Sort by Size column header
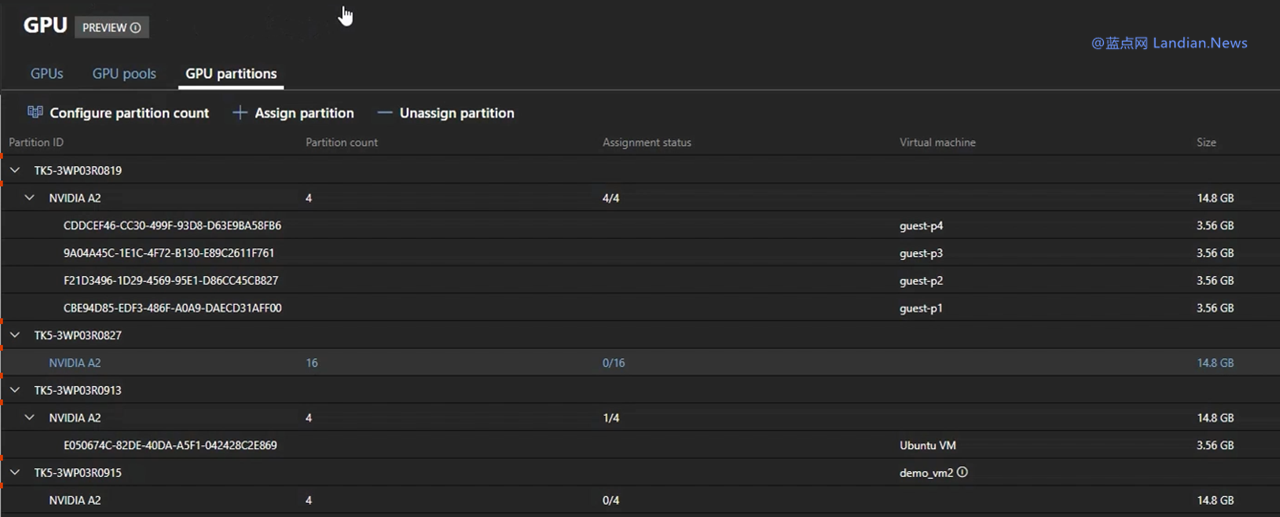Image resolution: width=1280 pixels, height=517 pixels. tap(1207, 143)
